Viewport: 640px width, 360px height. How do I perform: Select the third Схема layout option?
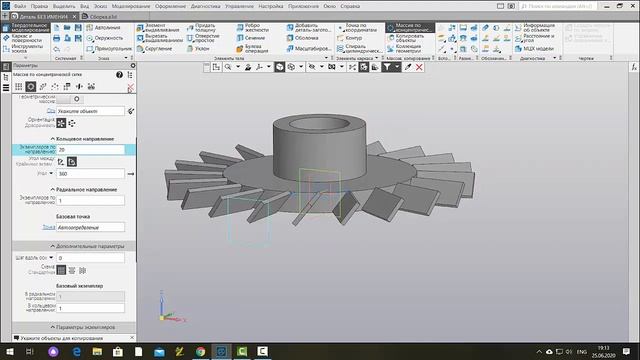click(x=82, y=270)
